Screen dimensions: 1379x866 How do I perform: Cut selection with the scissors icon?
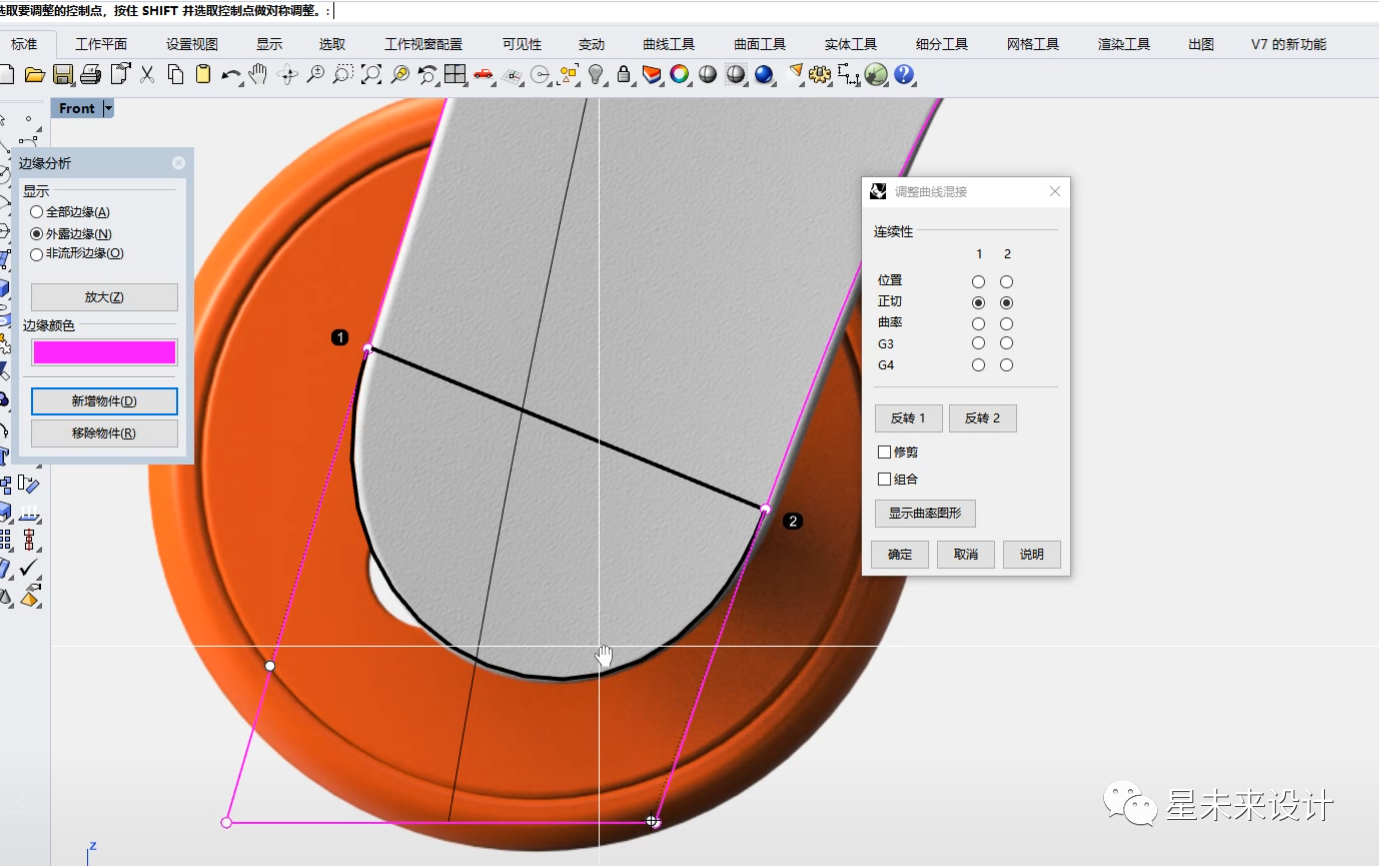[147, 75]
